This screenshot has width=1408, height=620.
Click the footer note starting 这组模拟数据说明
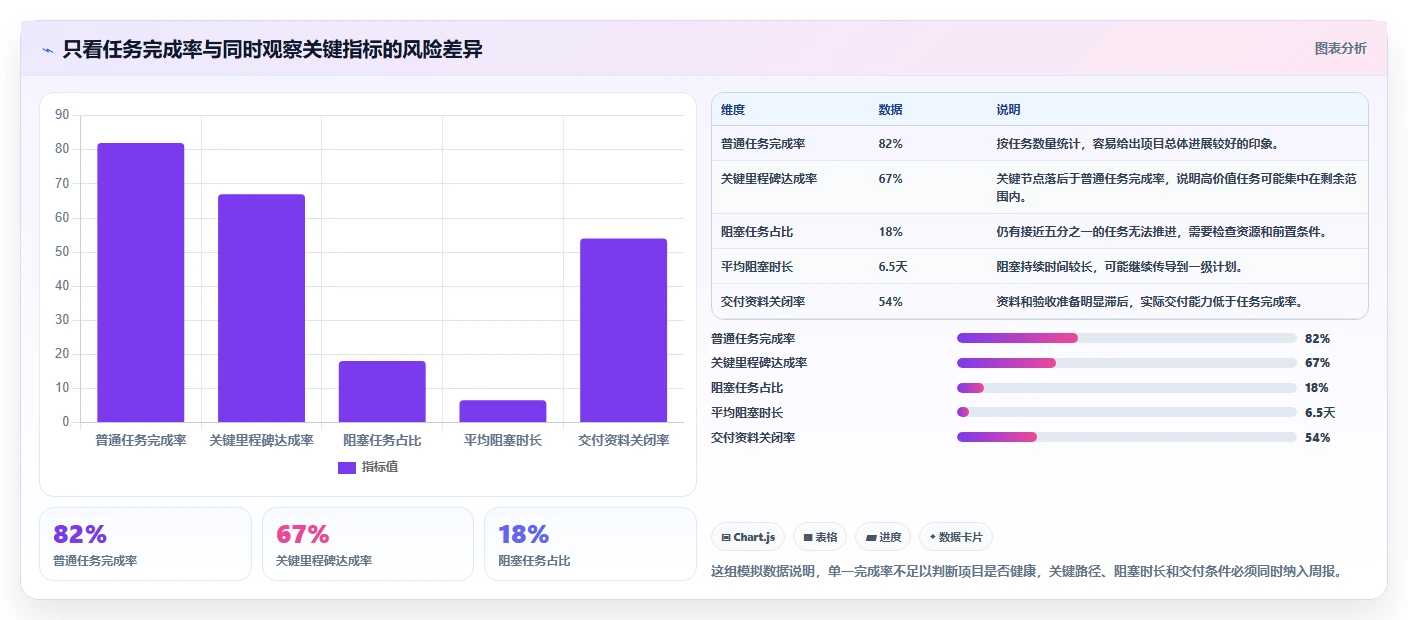click(x=1026, y=571)
